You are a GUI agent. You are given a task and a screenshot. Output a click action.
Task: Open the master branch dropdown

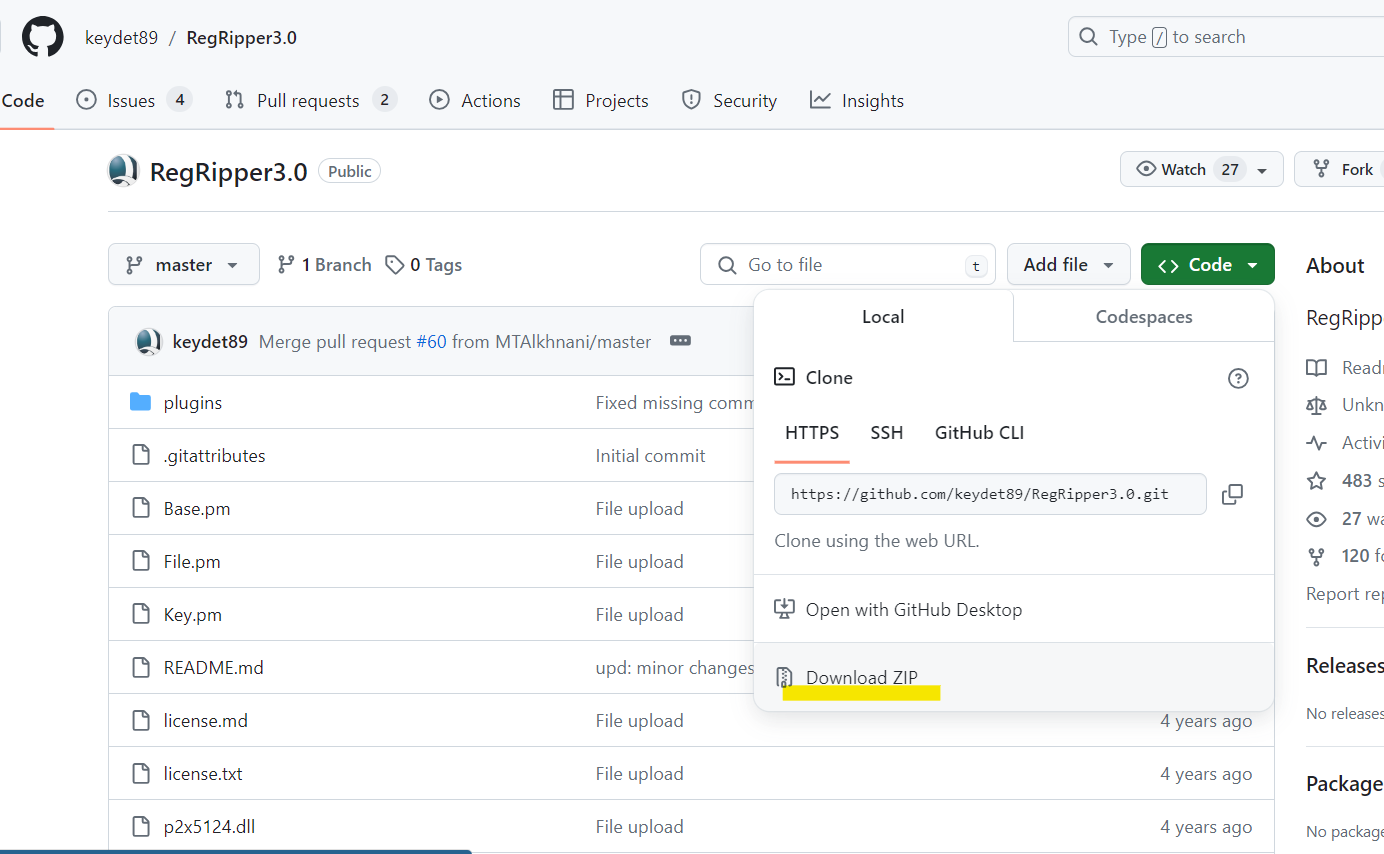coord(184,264)
